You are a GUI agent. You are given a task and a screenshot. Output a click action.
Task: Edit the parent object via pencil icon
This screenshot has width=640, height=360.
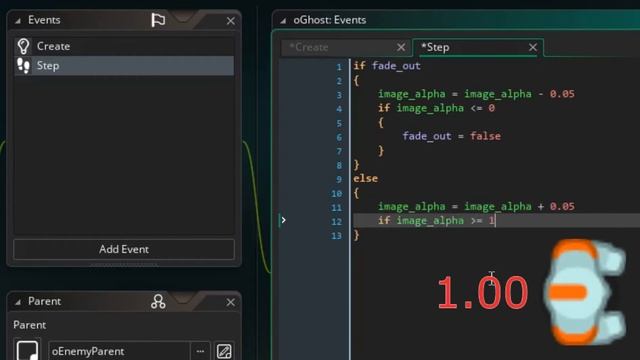tap(224, 351)
